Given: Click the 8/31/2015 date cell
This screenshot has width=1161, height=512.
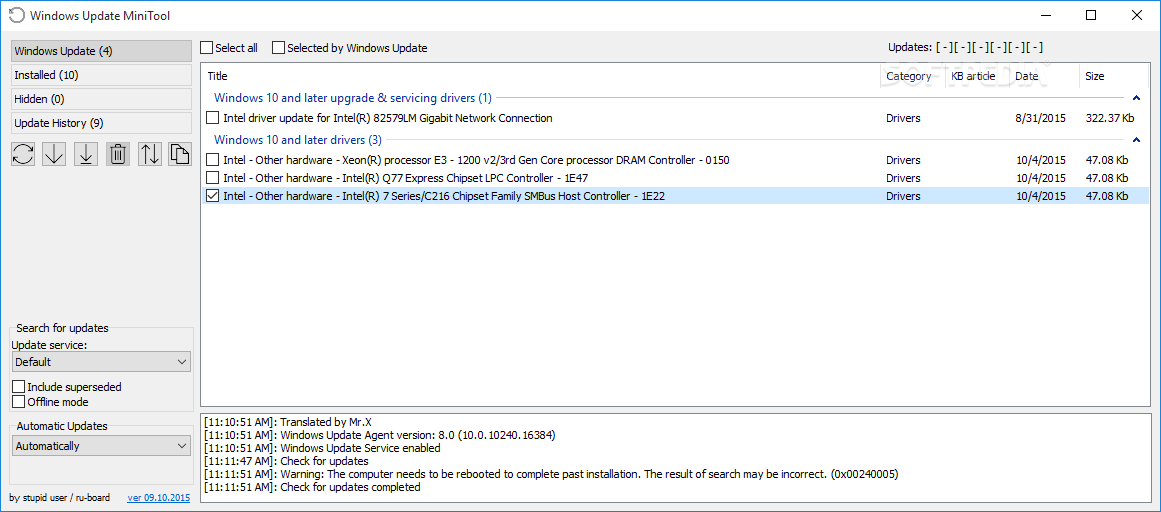Looking at the screenshot, I should point(1042,118).
